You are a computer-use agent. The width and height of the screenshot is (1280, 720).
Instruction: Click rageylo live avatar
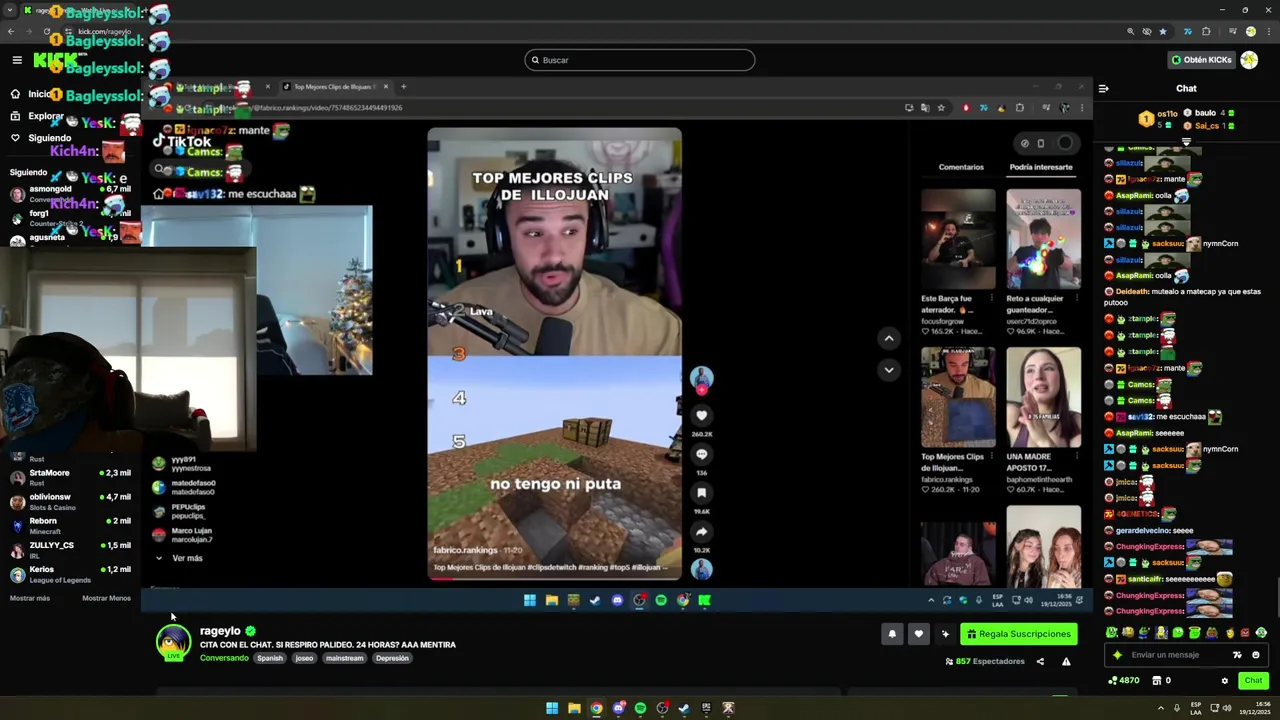point(173,642)
